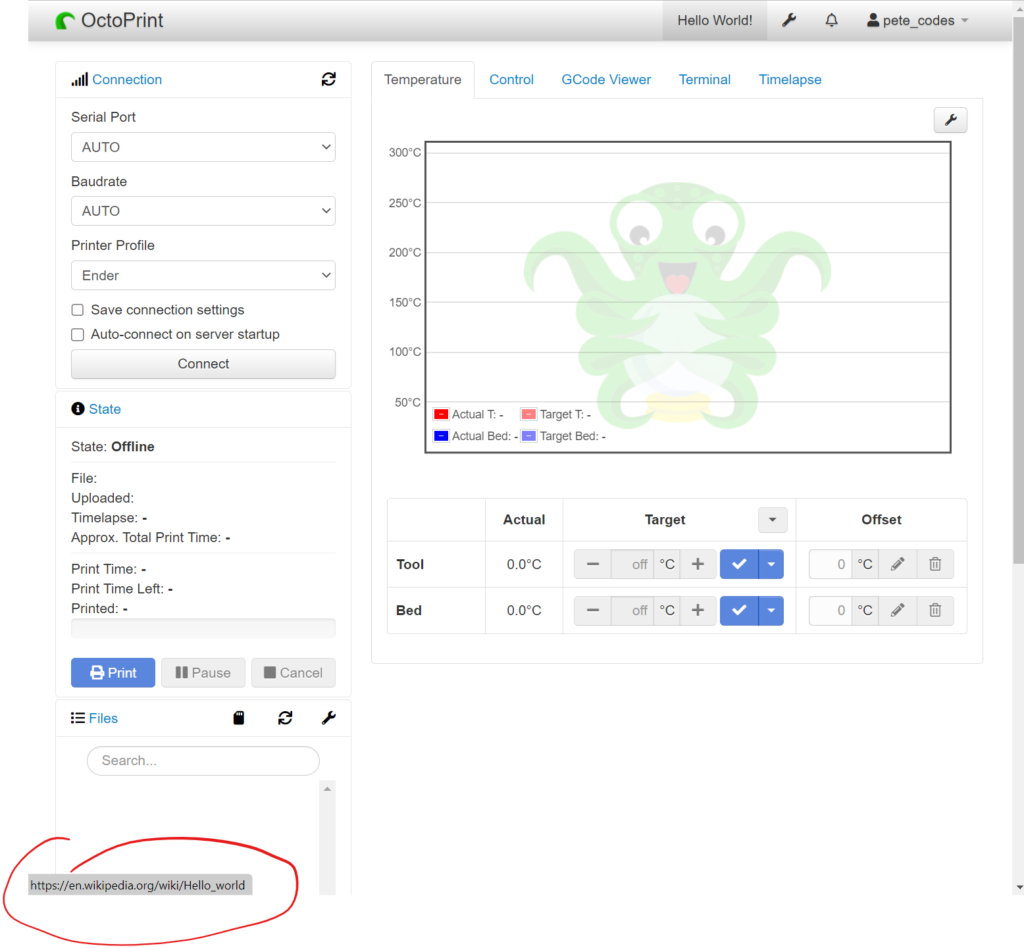Edit Bed offset with pencil icon

tap(897, 610)
